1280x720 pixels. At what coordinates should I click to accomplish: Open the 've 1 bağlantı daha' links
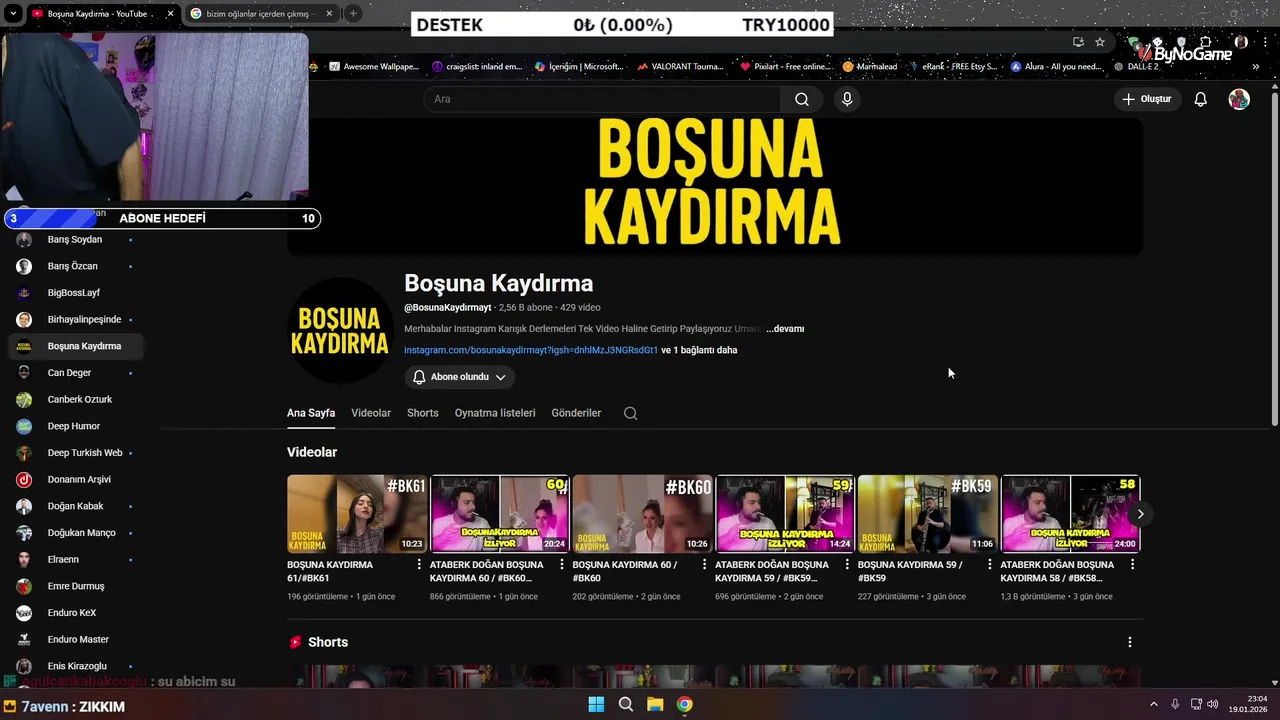pos(699,350)
